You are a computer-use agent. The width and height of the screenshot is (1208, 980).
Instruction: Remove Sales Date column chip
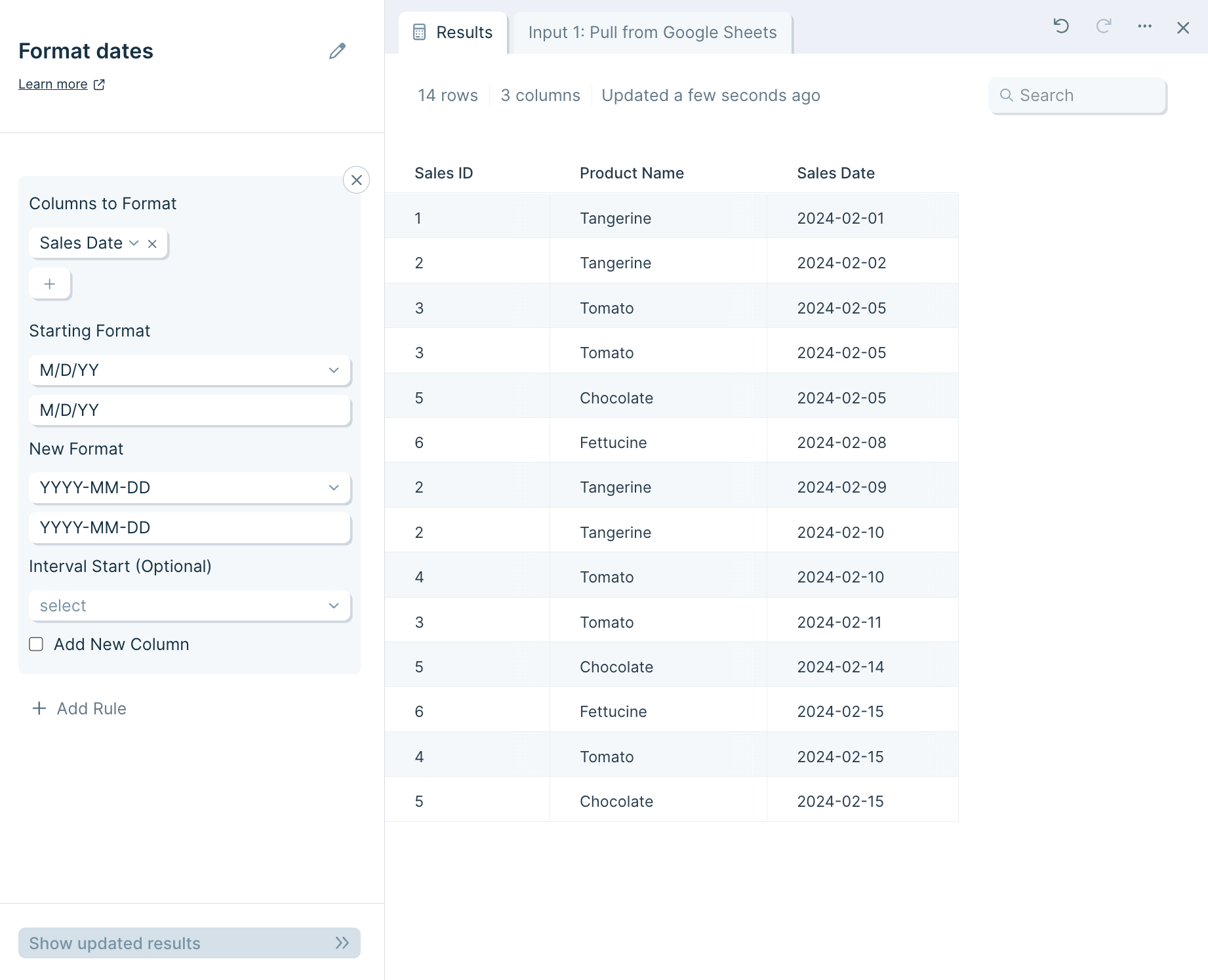pos(152,243)
